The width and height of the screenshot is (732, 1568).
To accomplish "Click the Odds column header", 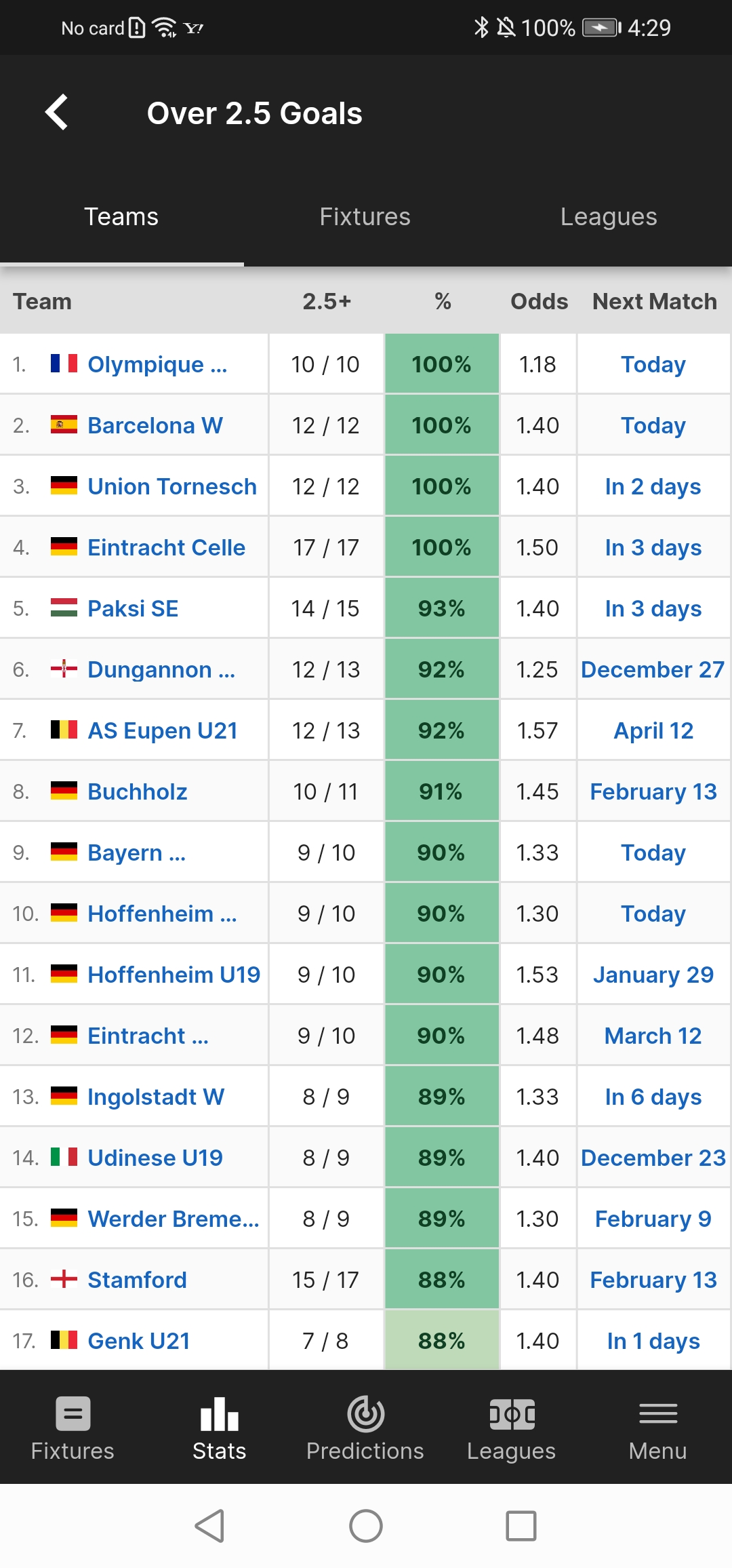I will [539, 301].
